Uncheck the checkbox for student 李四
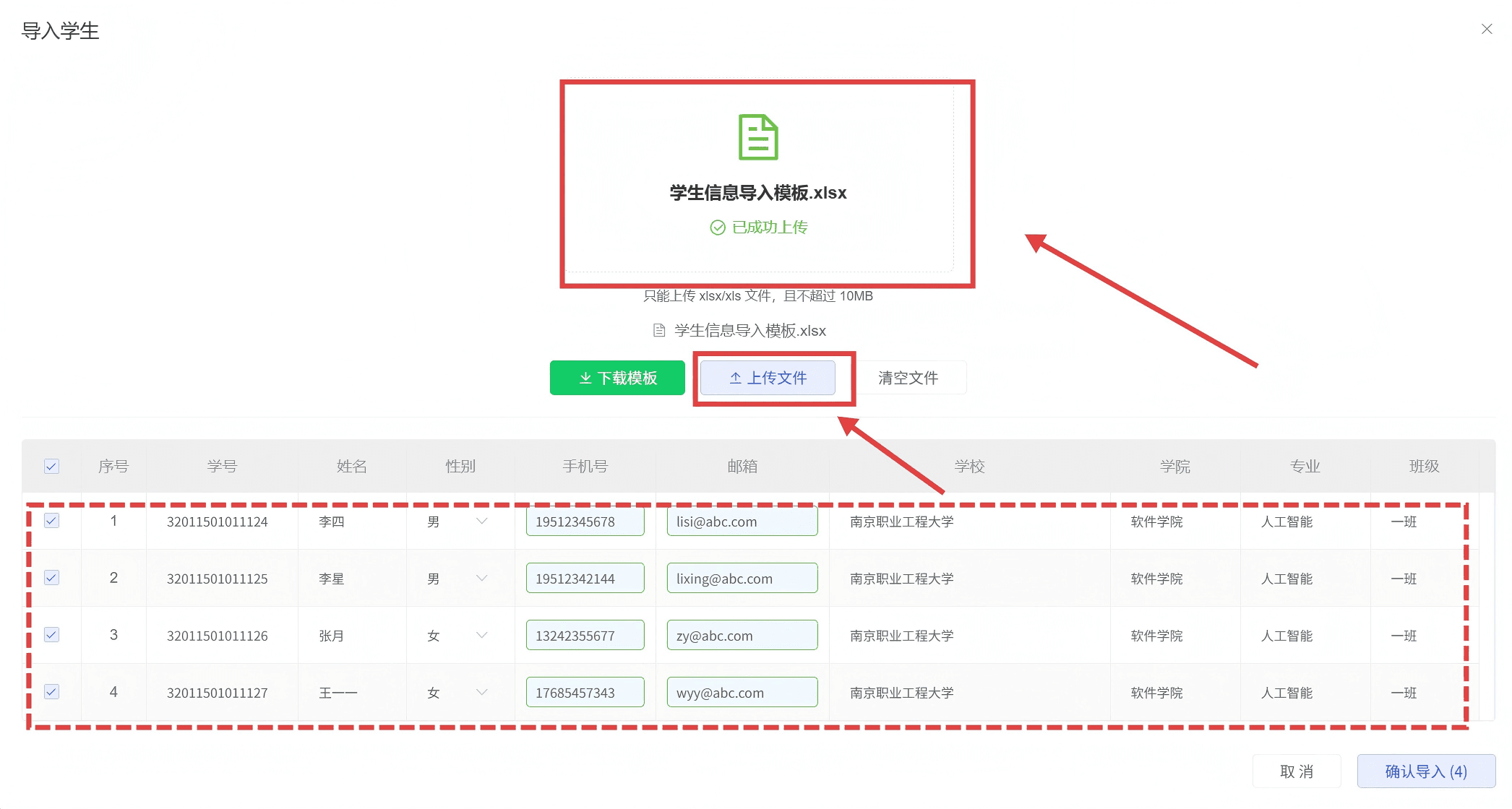Viewport: 1512px width, 809px height. point(51,521)
